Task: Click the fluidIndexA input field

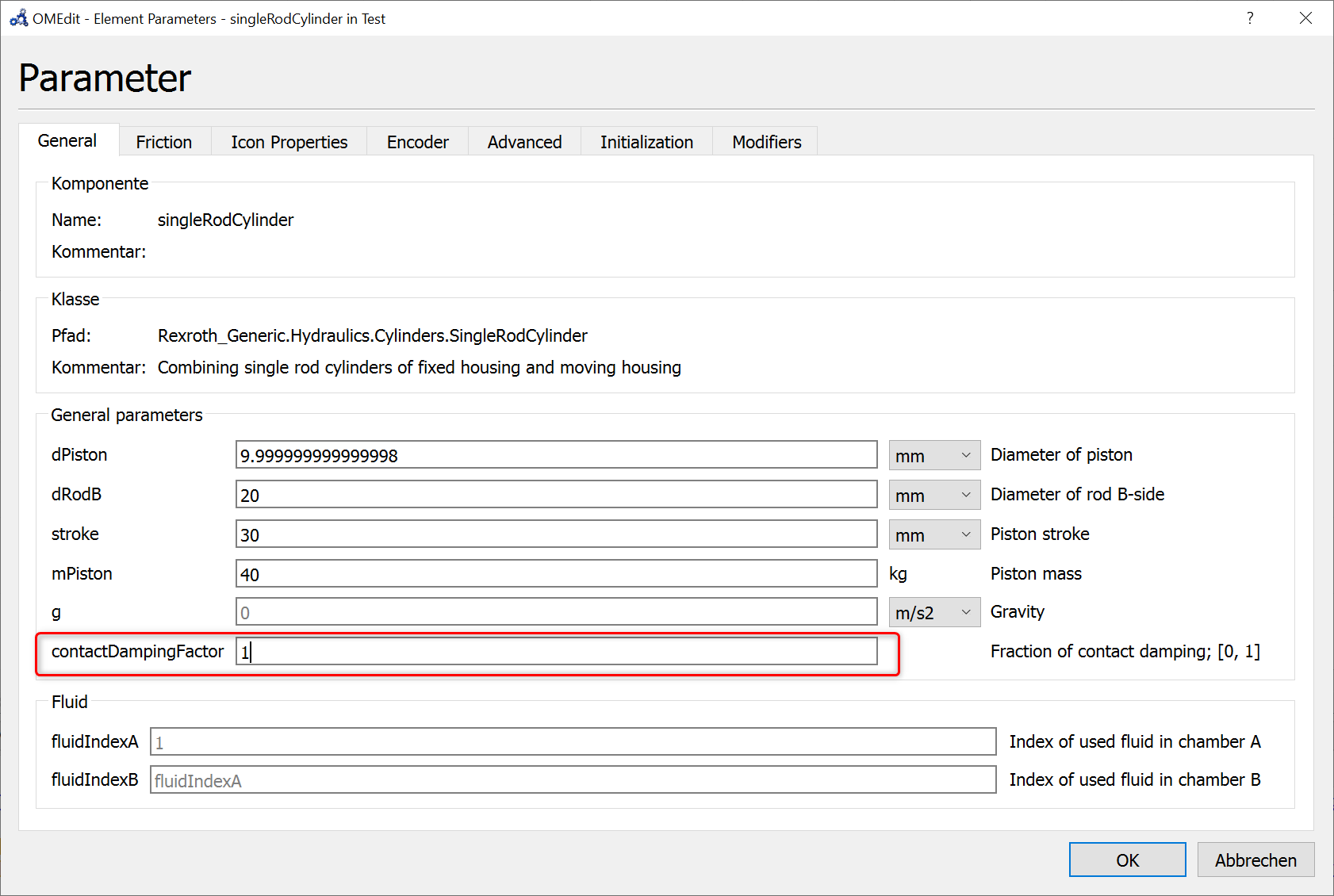Action: (x=573, y=742)
